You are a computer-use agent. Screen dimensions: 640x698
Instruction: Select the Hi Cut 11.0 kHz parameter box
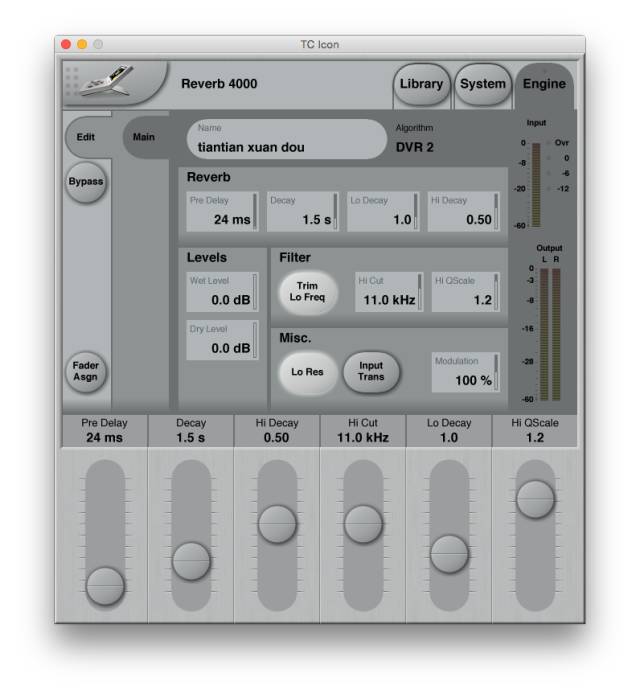[x=389, y=292]
